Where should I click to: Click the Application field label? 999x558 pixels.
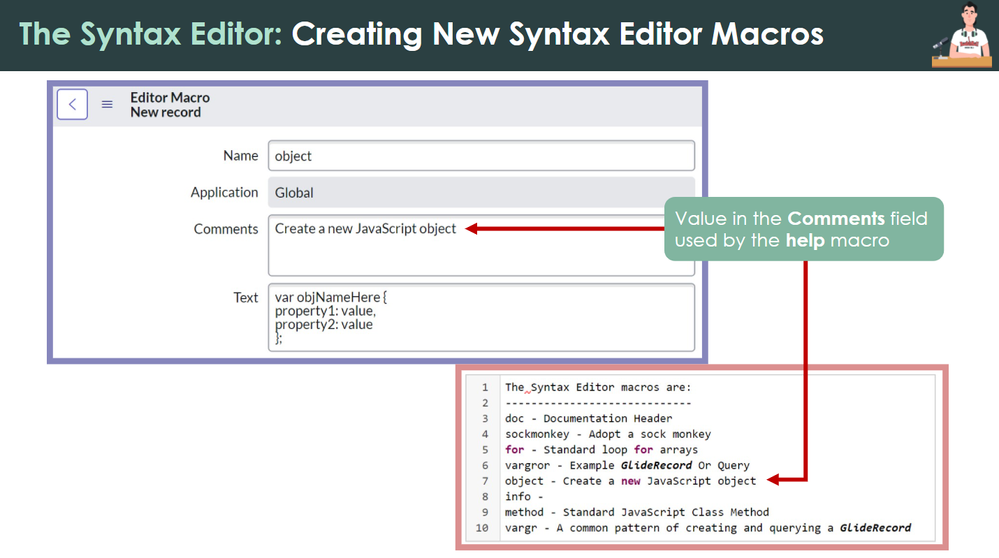pos(224,192)
